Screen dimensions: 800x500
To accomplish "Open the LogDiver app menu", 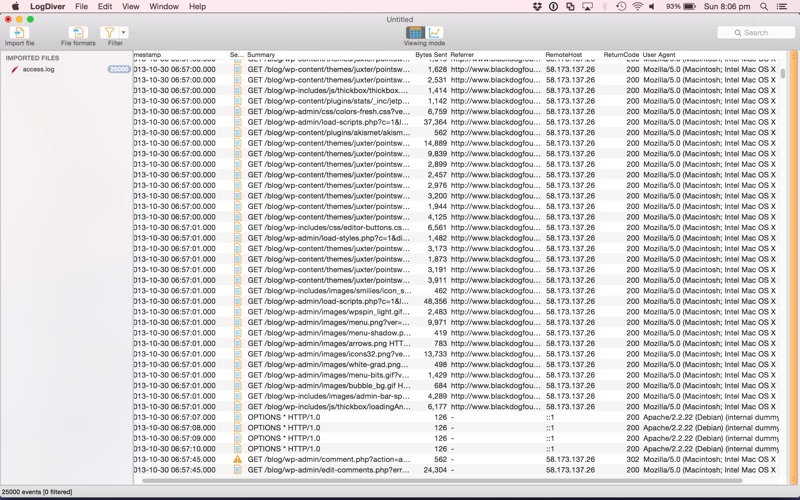I will (47, 7).
